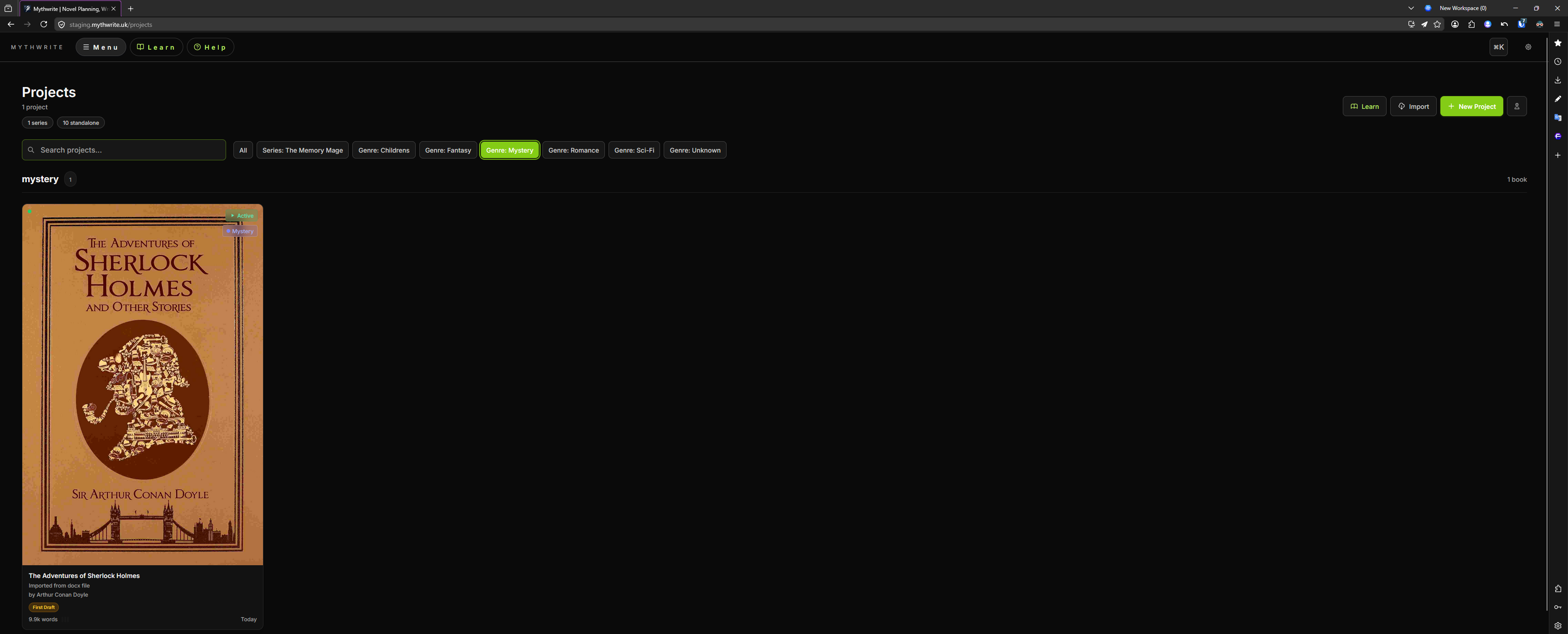Close the Mythwrite tab
The image size is (1568, 634).
(x=113, y=9)
